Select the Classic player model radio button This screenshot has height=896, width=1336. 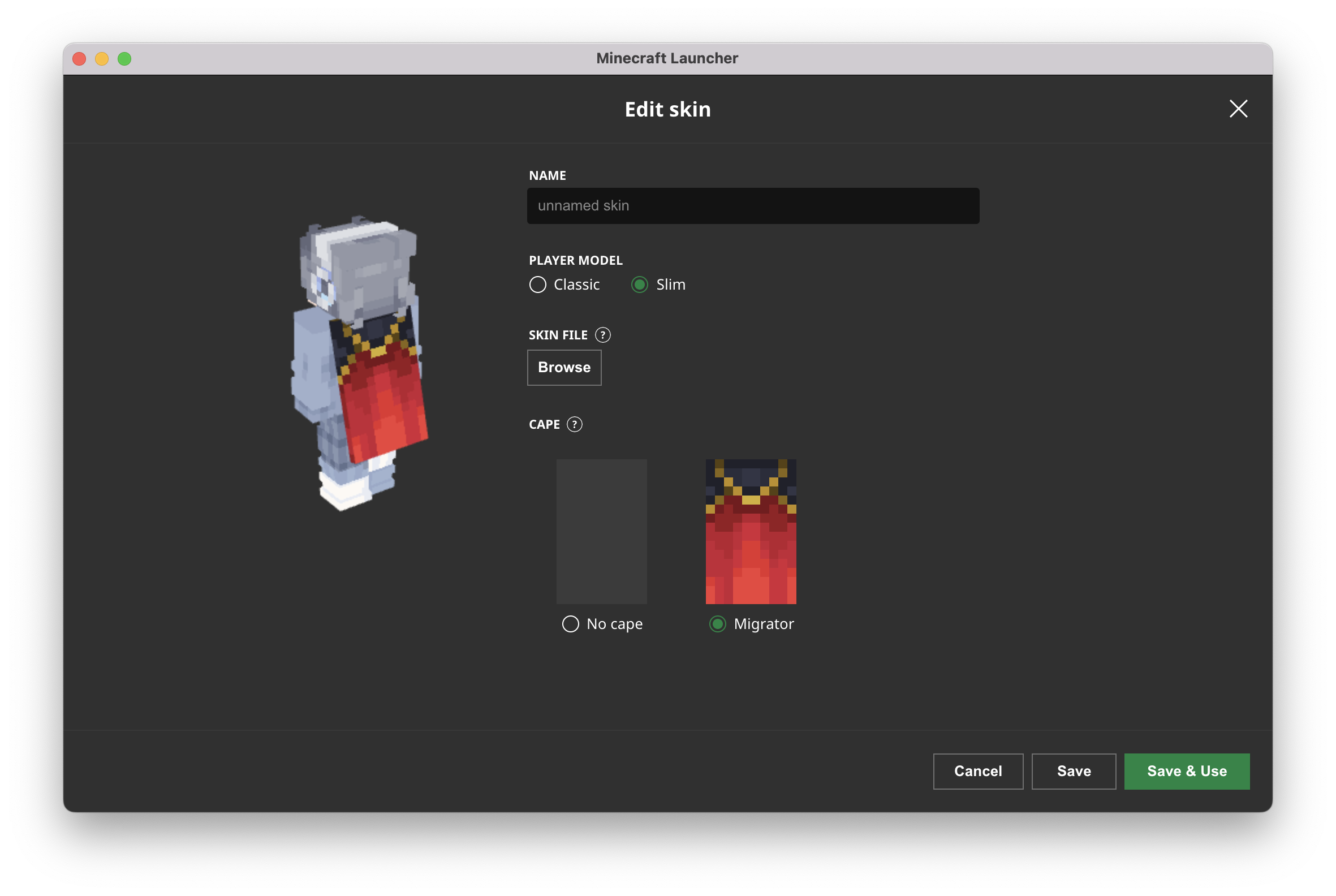538,285
